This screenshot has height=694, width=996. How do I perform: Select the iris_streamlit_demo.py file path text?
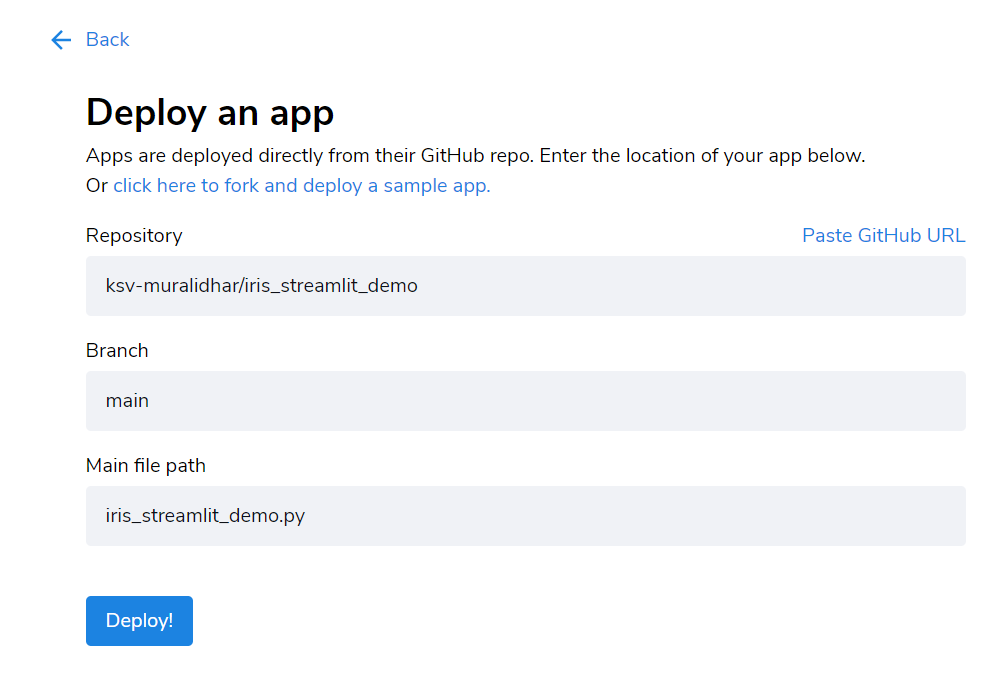pyautogui.click(x=206, y=516)
